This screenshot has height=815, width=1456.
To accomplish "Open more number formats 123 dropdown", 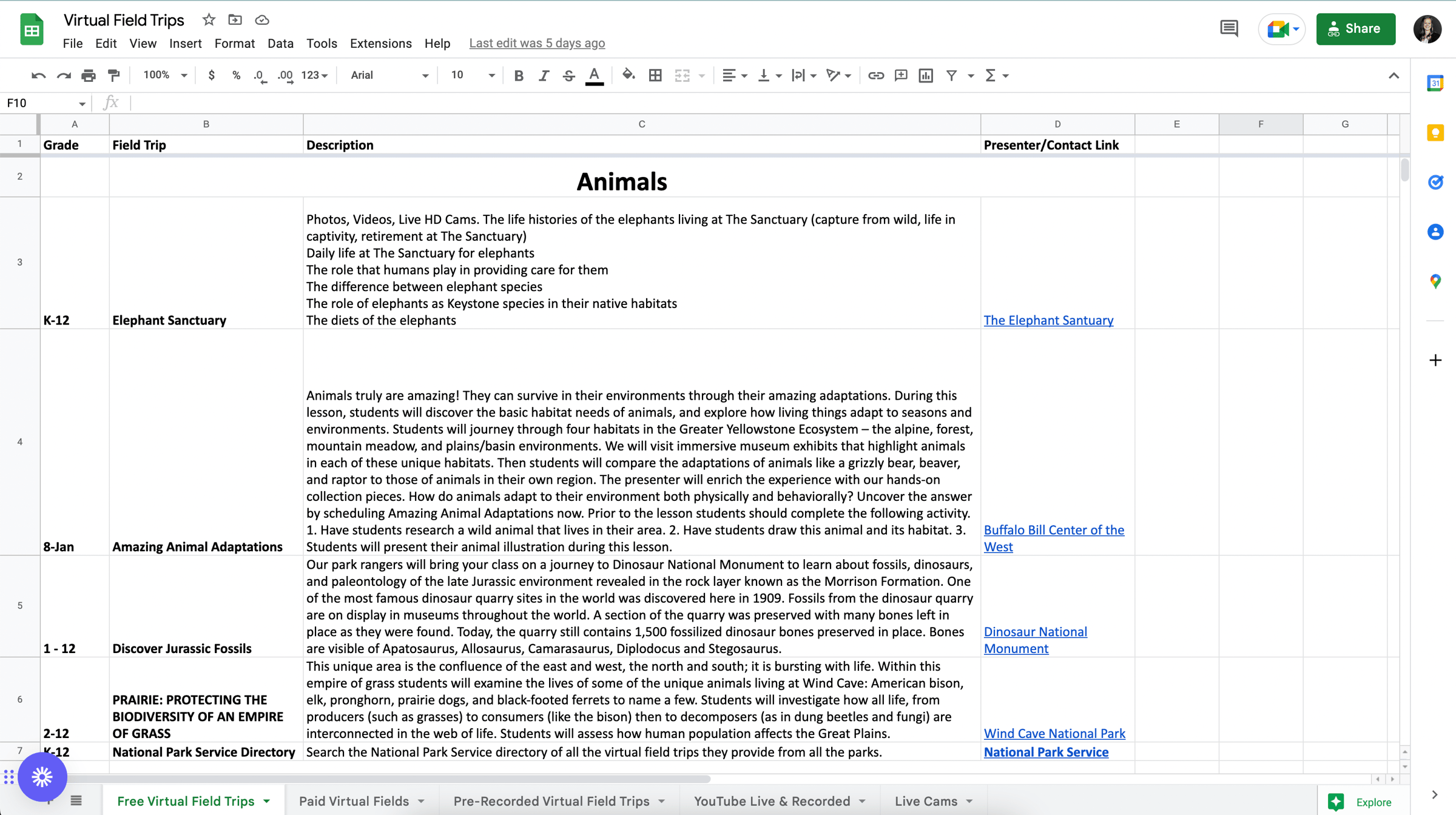I will coord(314,75).
